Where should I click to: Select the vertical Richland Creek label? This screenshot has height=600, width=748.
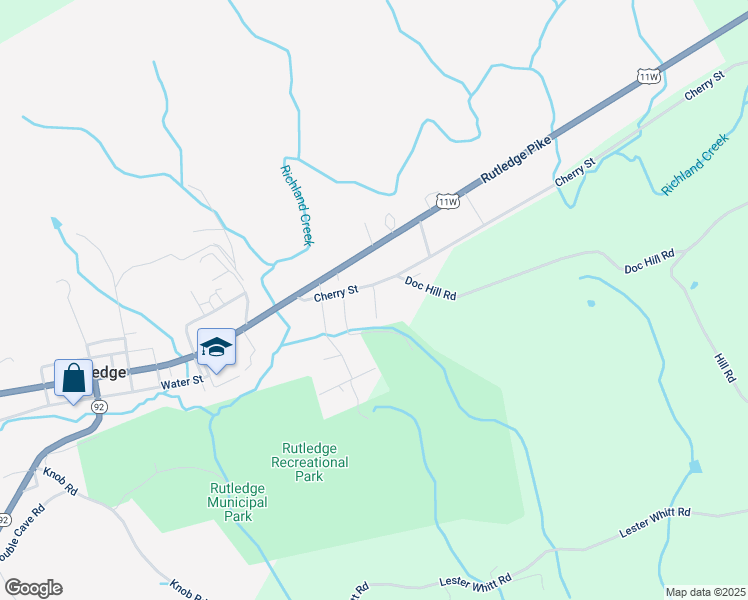coord(297,206)
